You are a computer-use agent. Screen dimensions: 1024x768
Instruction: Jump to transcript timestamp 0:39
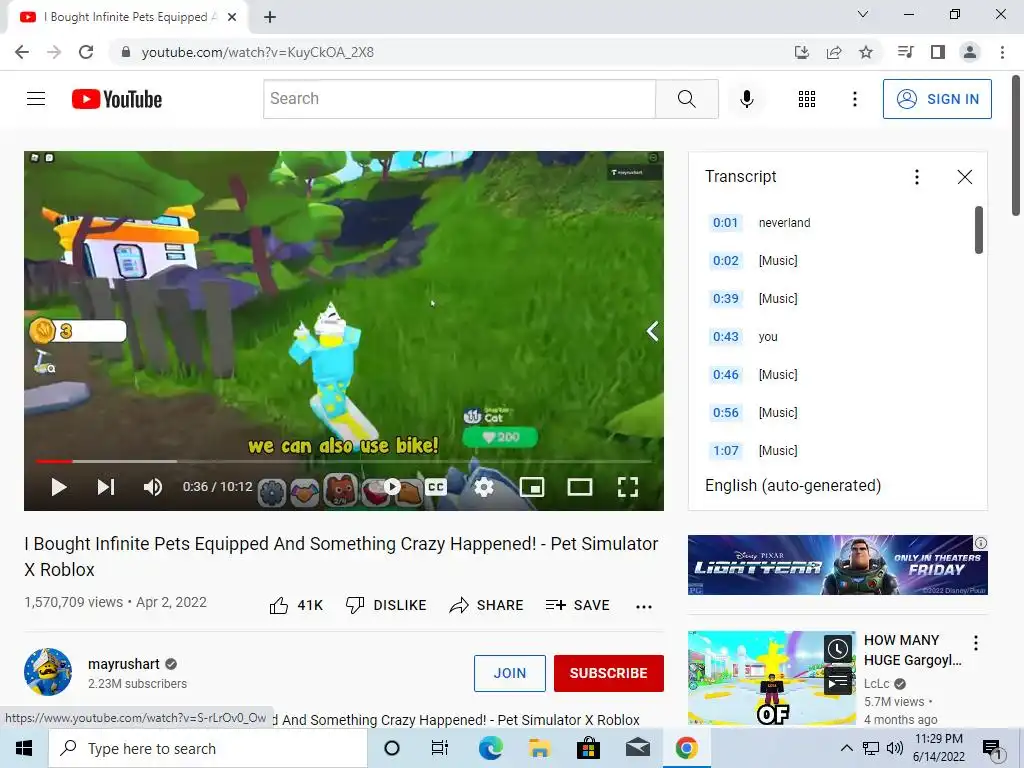coord(726,298)
